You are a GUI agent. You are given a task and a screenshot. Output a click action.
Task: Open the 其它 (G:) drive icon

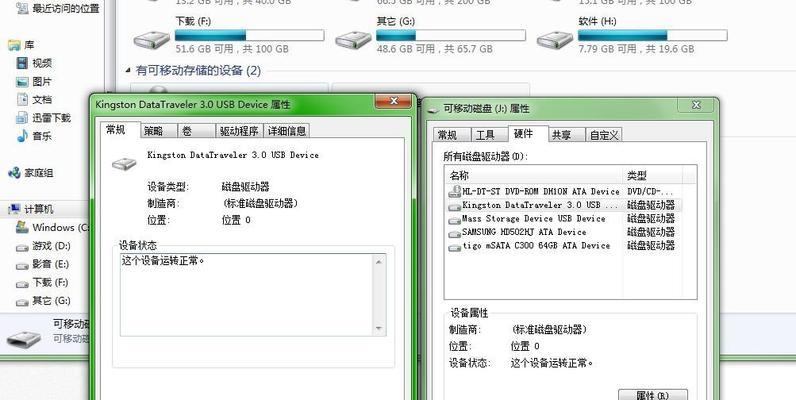(x=353, y=40)
